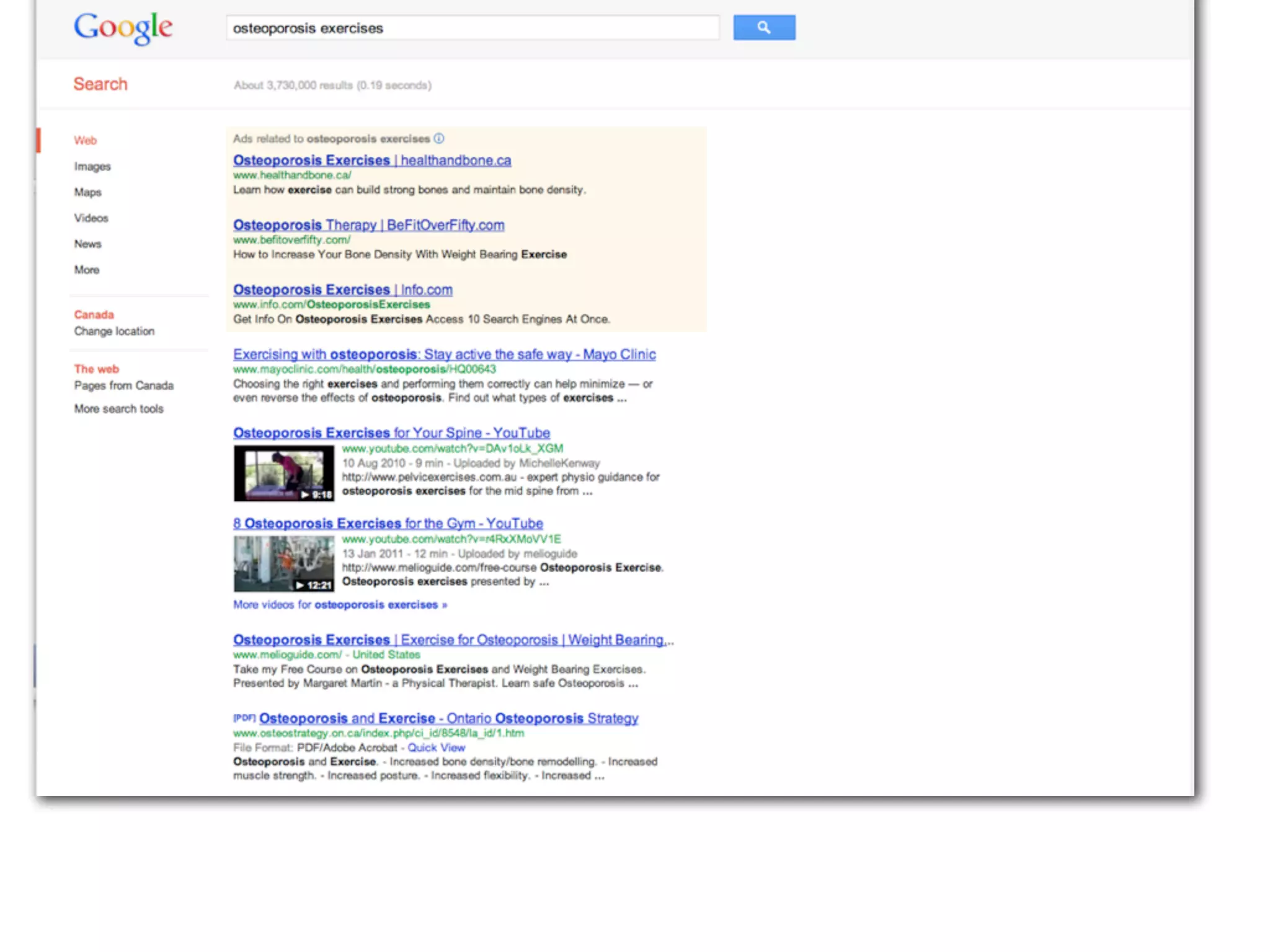This screenshot has height=952, width=1270.
Task: Expand More search tools
Action: point(118,409)
